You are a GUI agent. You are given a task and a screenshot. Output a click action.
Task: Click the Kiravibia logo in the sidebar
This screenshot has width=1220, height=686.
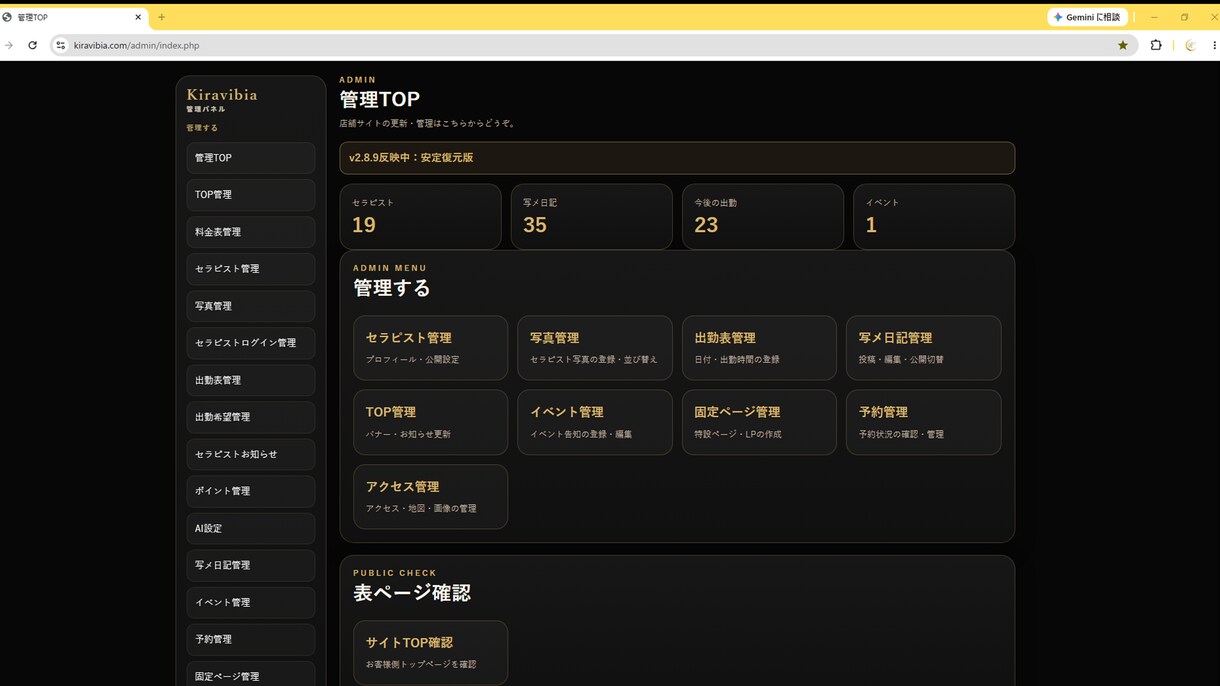(222, 95)
